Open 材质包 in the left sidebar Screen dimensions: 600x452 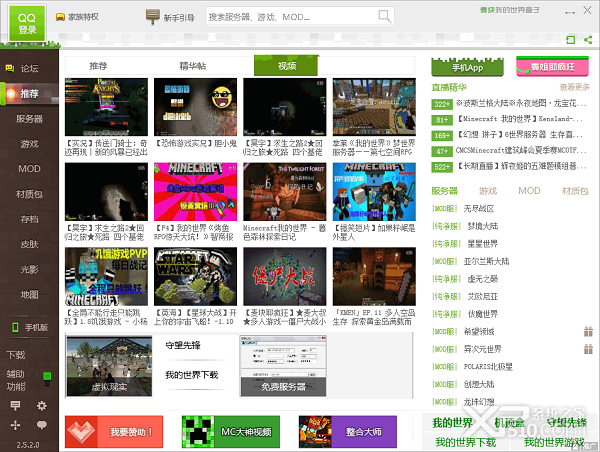coord(29,194)
